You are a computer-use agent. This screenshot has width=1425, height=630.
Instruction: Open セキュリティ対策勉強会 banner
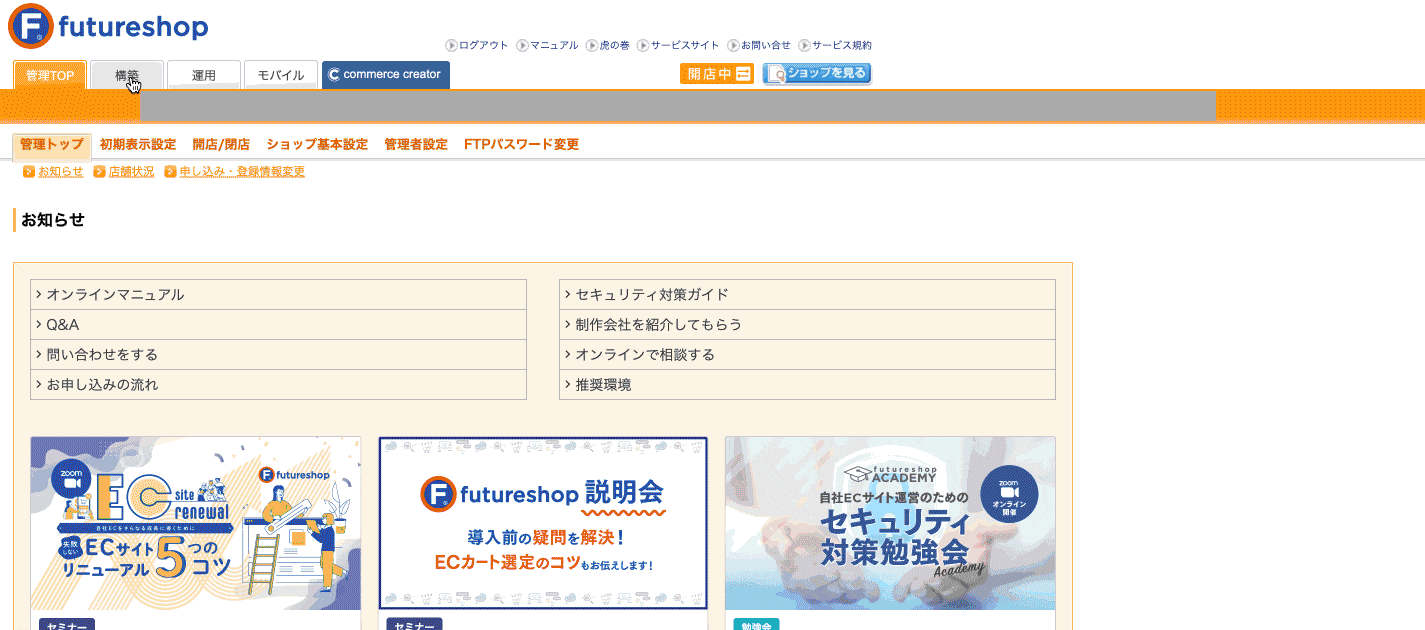pyautogui.click(x=890, y=523)
